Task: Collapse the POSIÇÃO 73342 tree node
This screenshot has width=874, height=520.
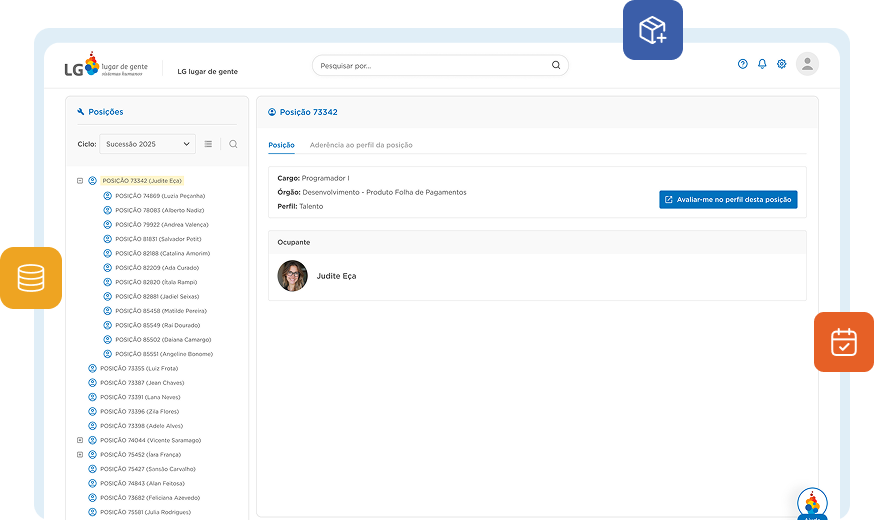Action: [80, 181]
